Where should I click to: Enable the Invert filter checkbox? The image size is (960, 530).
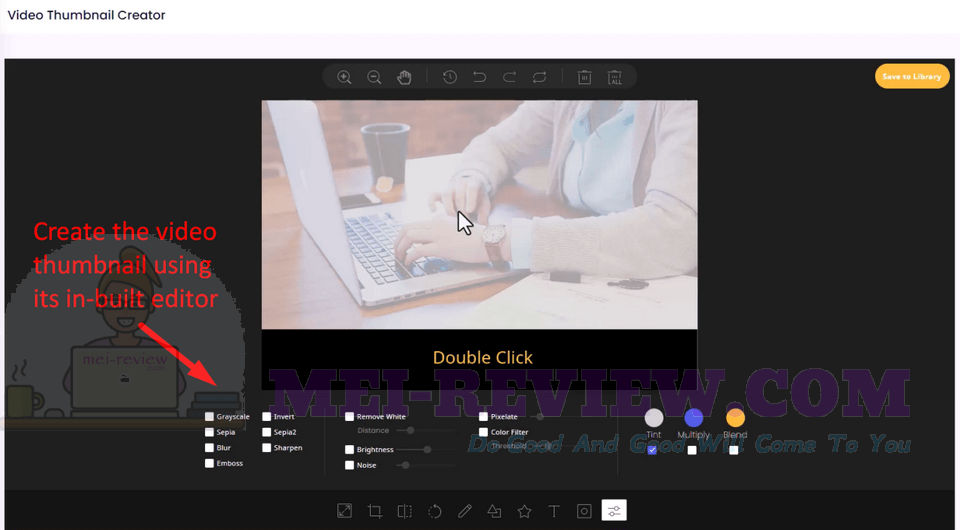pyautogui.click(x=267, y=417)
